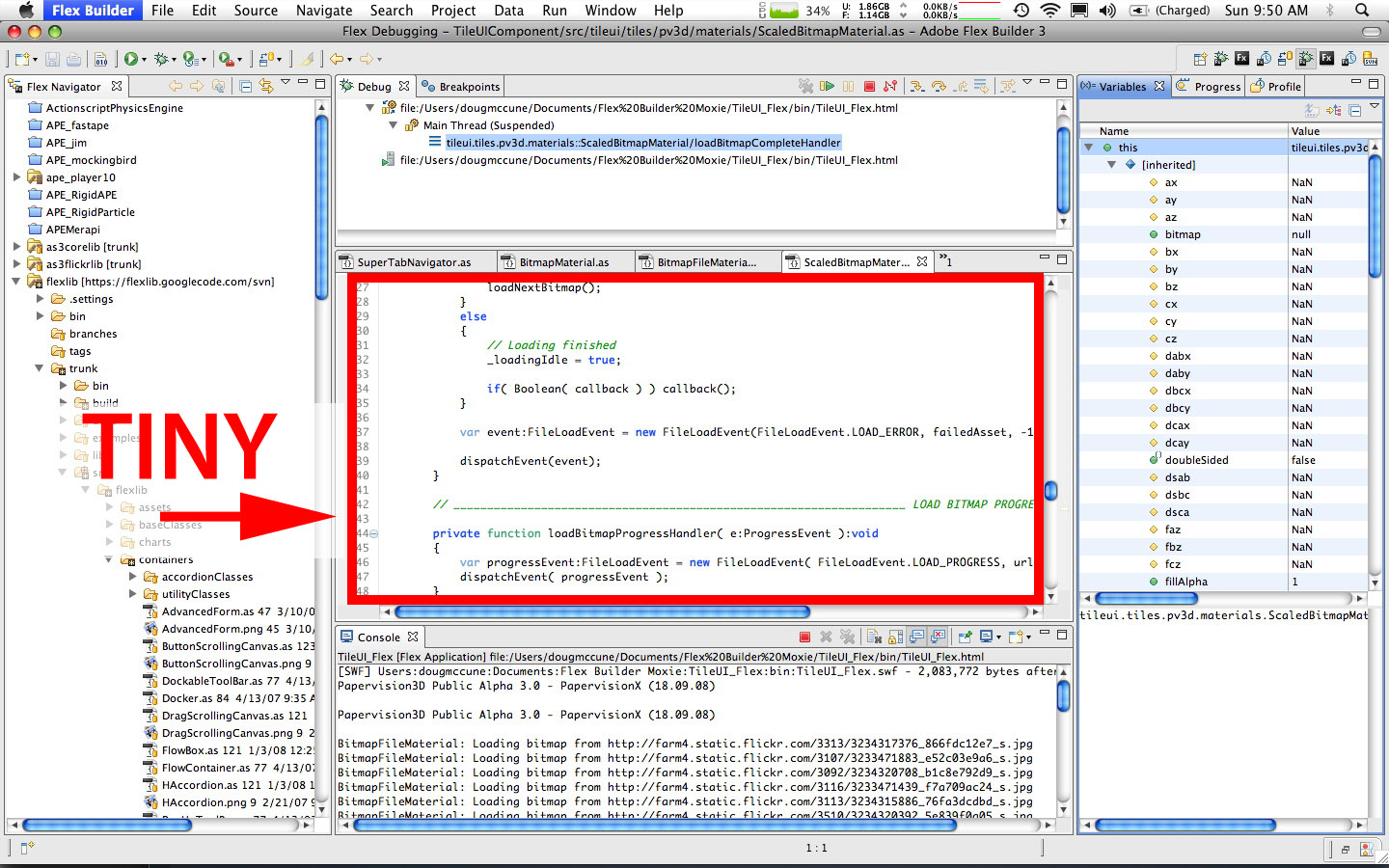The width and height of the screenshot is (1389, 868).
Task: Click the Drop to Frame icon
Action: [x=982, y=86]
